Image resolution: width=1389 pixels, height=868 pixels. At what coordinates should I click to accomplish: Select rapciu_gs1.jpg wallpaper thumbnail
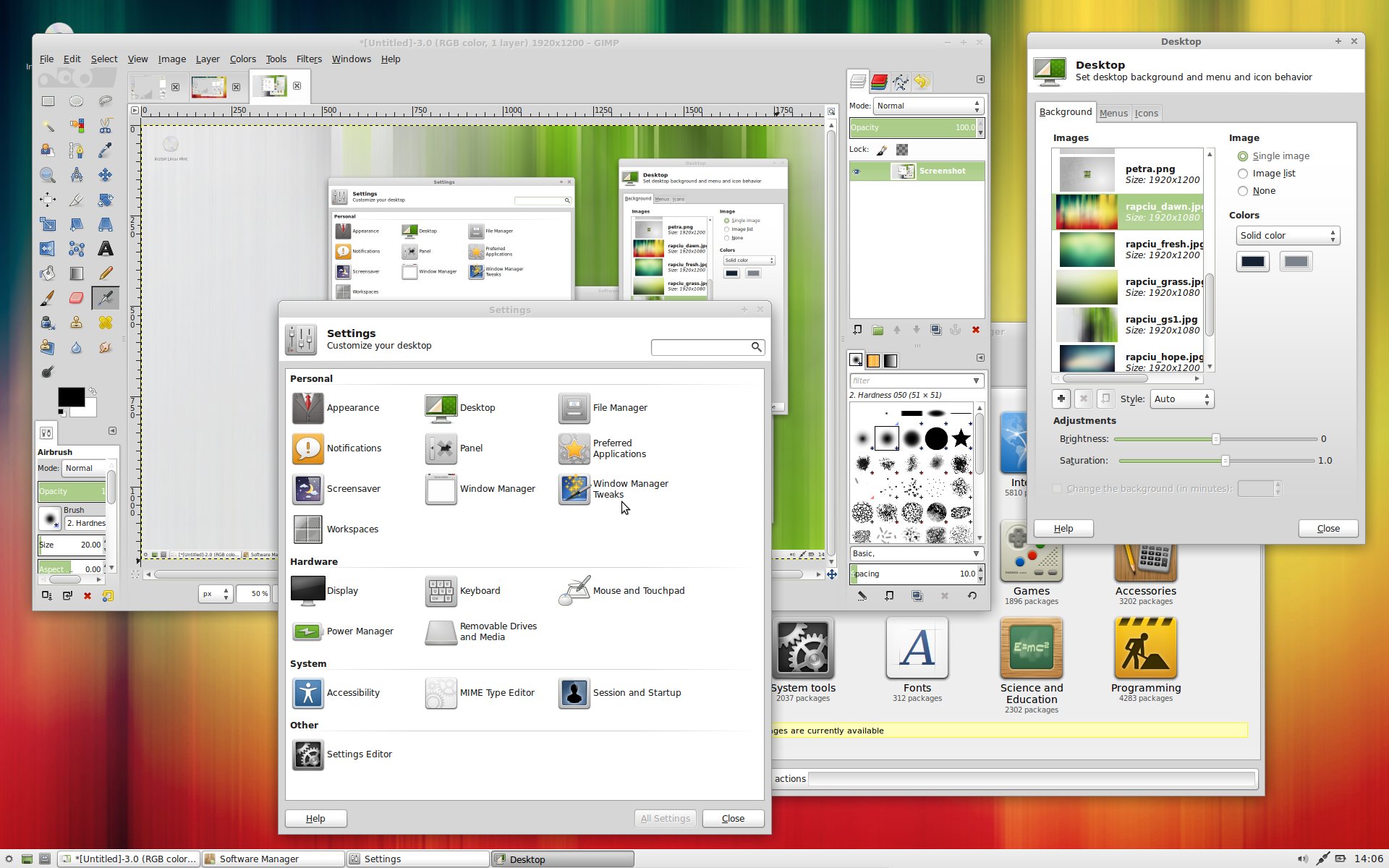(x=1087, y=325)
